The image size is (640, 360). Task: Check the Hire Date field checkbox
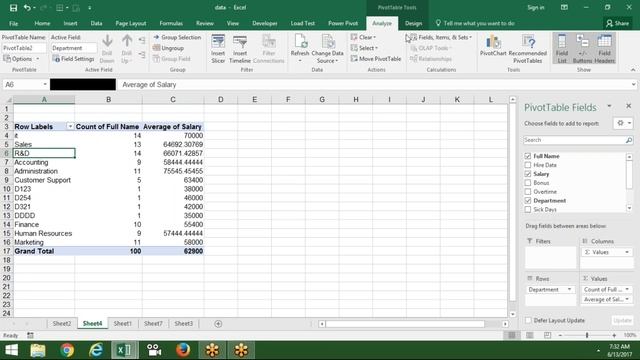528,165
